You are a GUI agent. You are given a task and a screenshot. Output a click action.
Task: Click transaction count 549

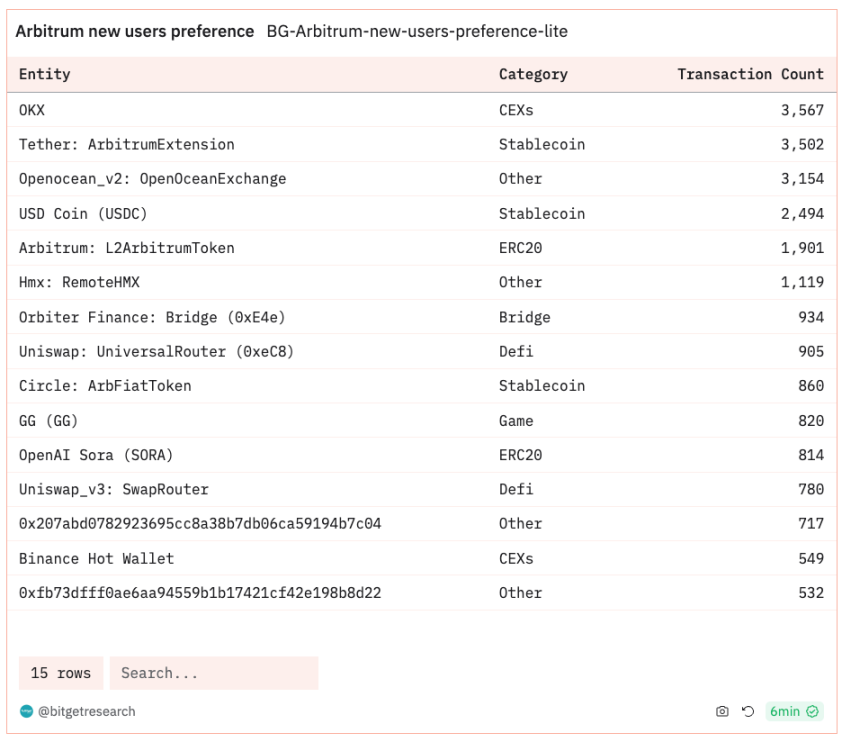[811, 559]
